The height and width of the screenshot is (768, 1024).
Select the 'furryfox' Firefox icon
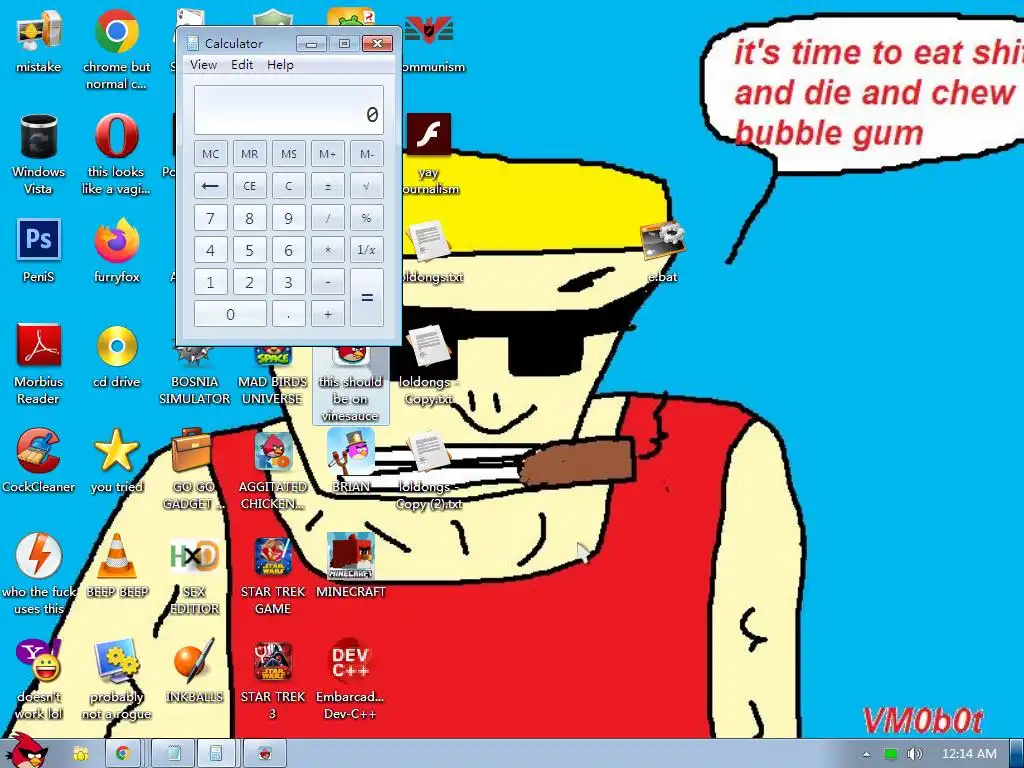tap(116, 251)
